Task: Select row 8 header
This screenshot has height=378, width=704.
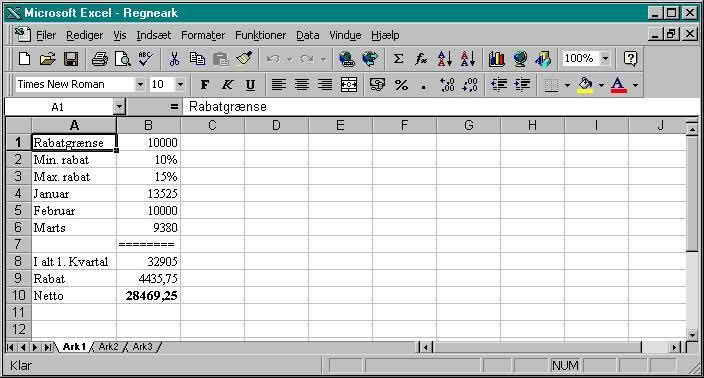Action: click(18, 261)
